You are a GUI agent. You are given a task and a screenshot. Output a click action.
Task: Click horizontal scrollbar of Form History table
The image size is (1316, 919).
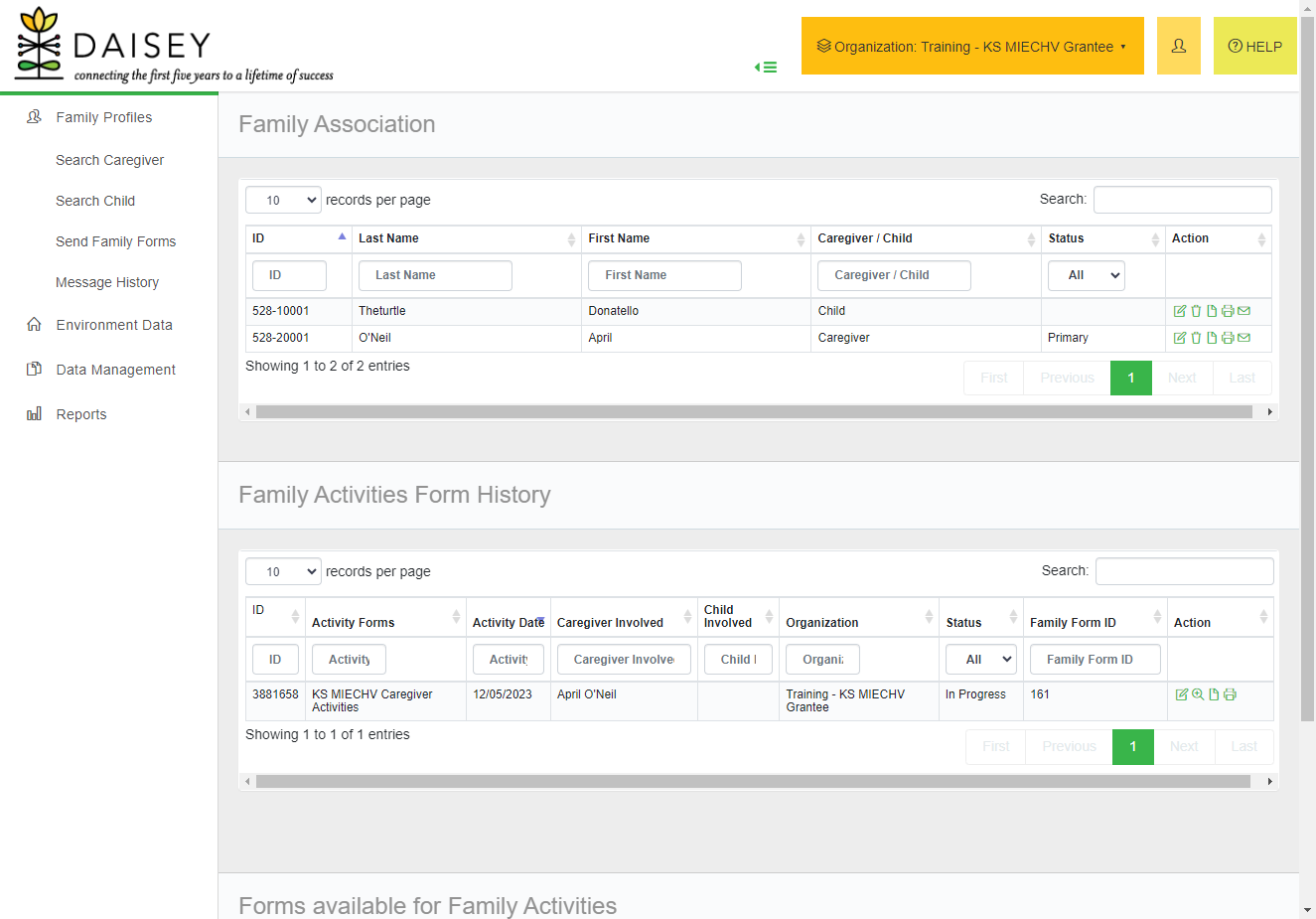753,782
